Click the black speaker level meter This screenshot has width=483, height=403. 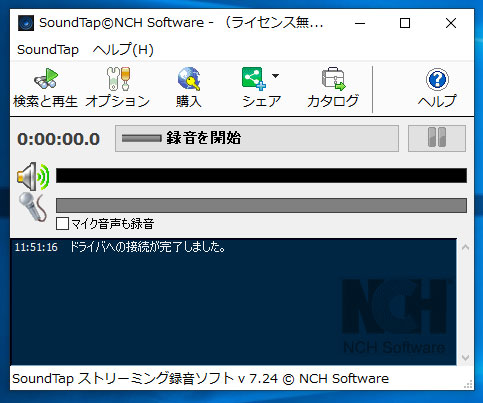[261, 176]
